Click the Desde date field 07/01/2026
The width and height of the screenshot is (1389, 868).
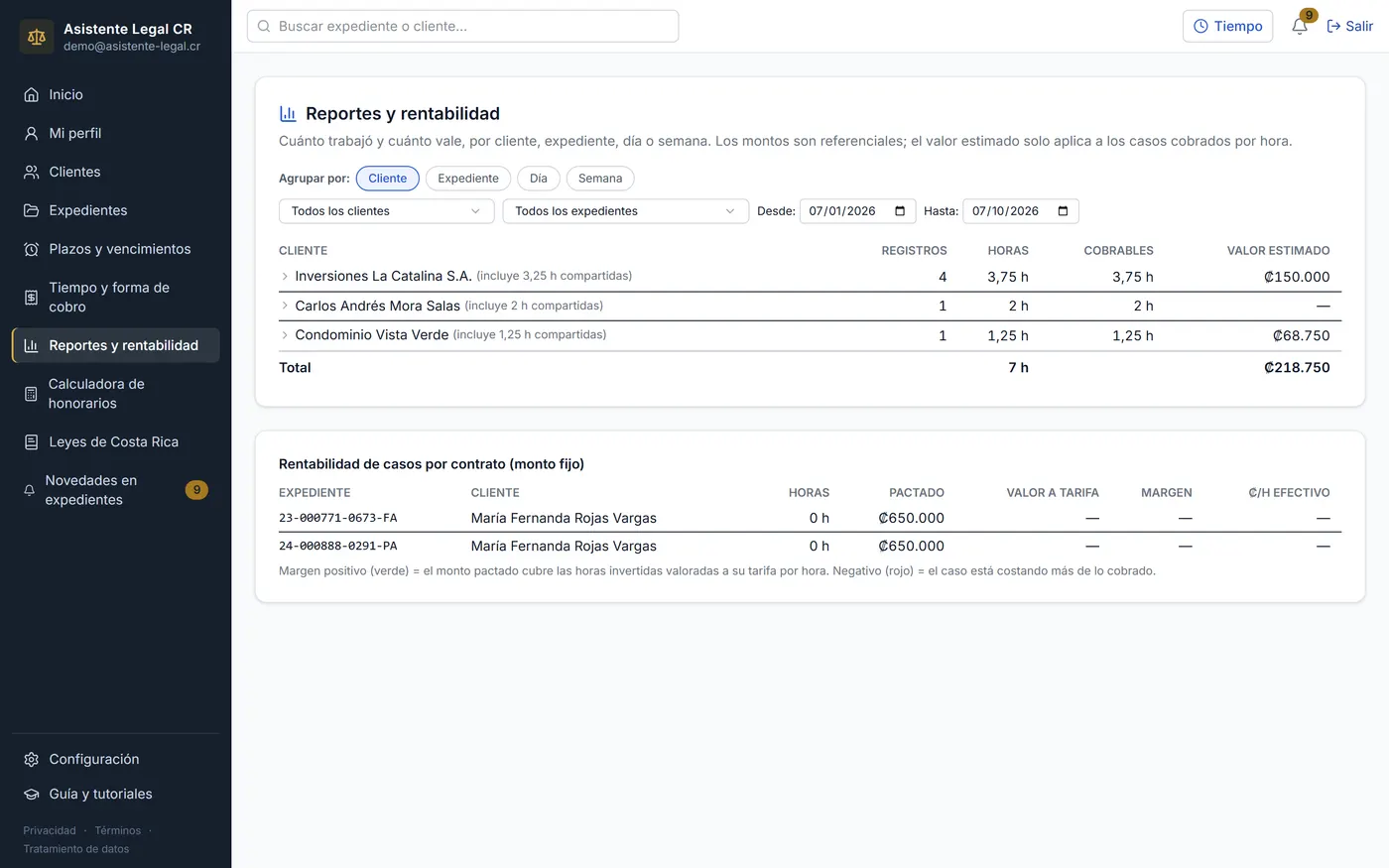(857, 211)
